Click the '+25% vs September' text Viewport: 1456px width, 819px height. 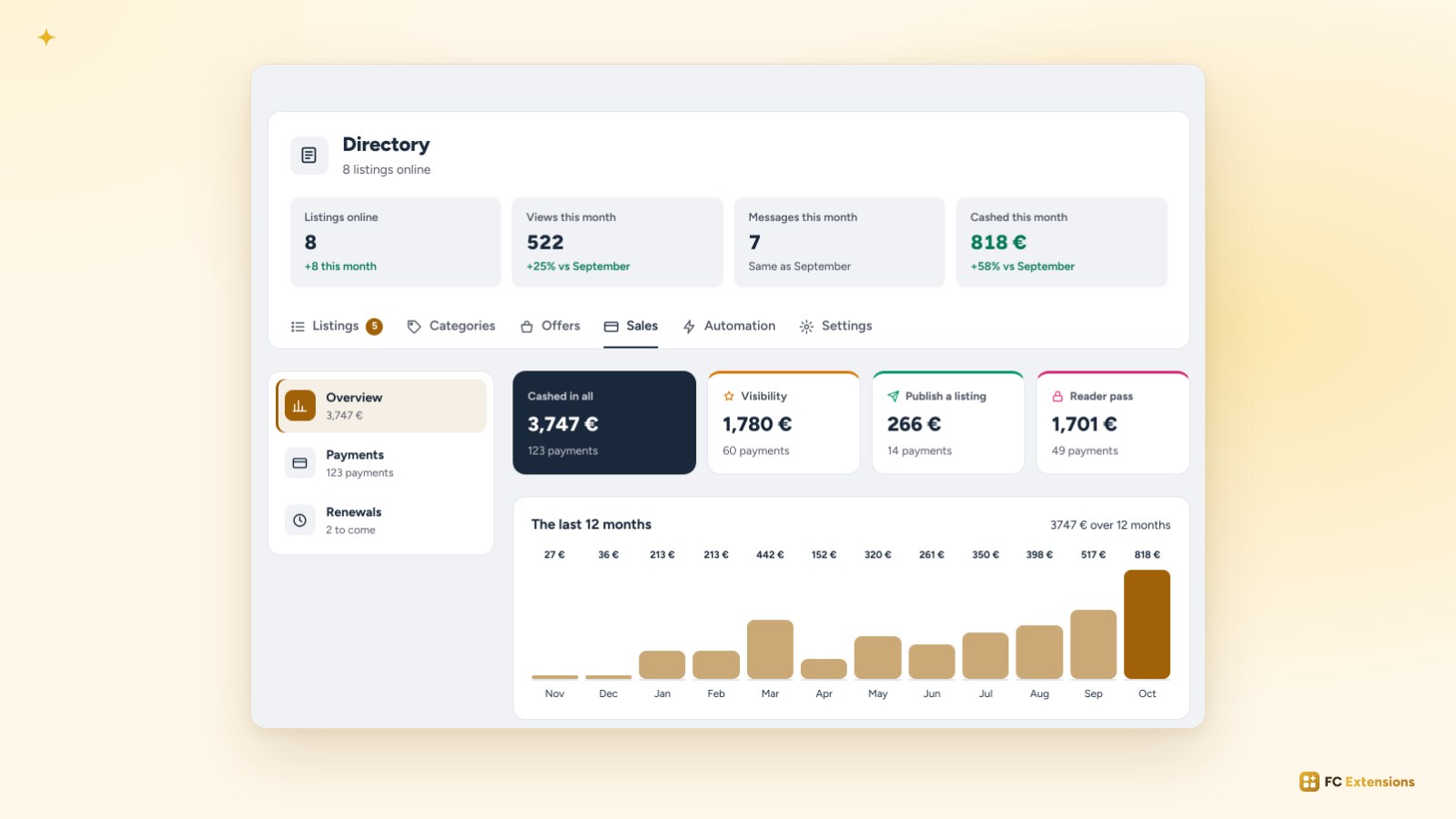578,267
